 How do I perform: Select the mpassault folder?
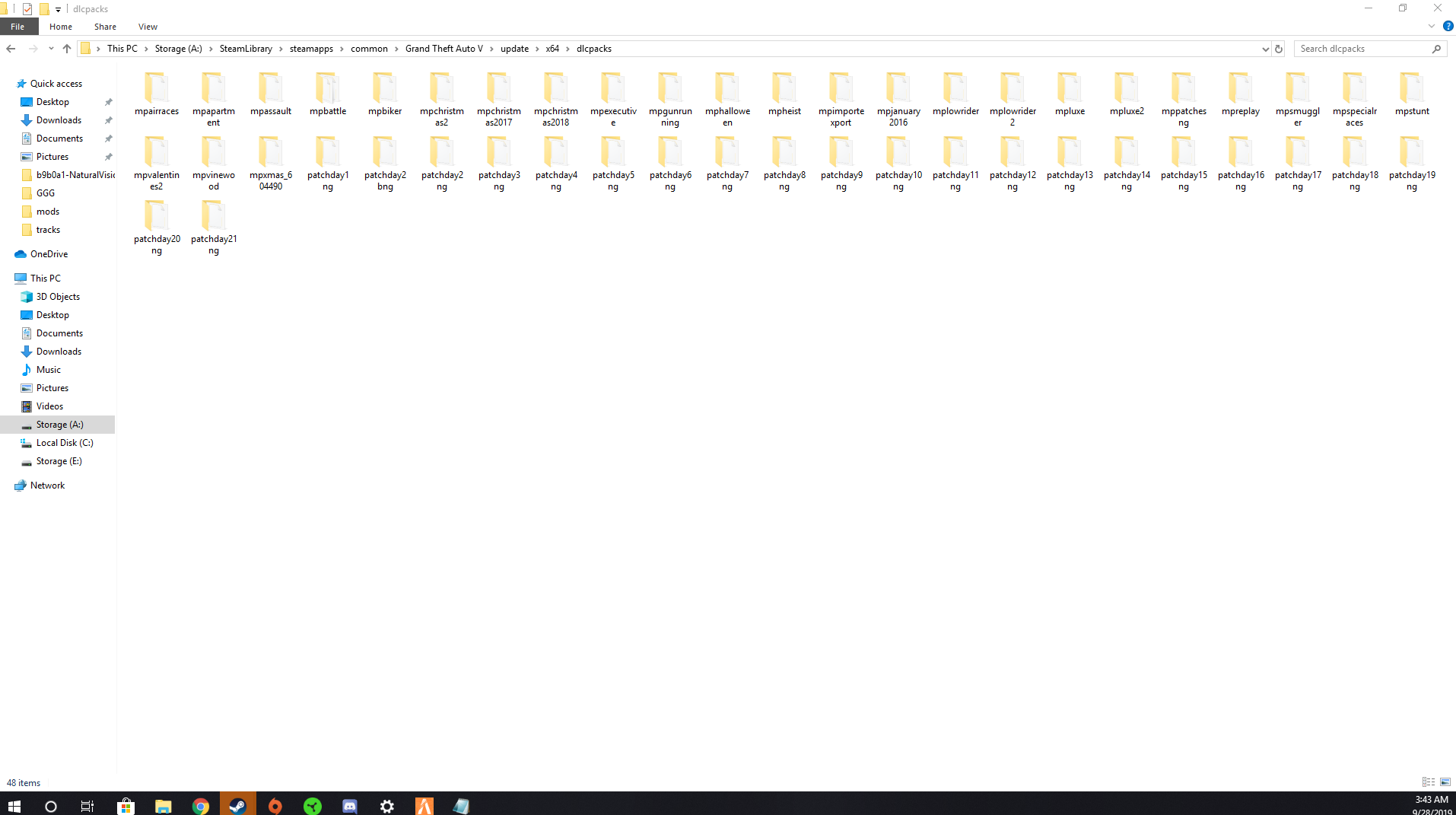[271, 94]
